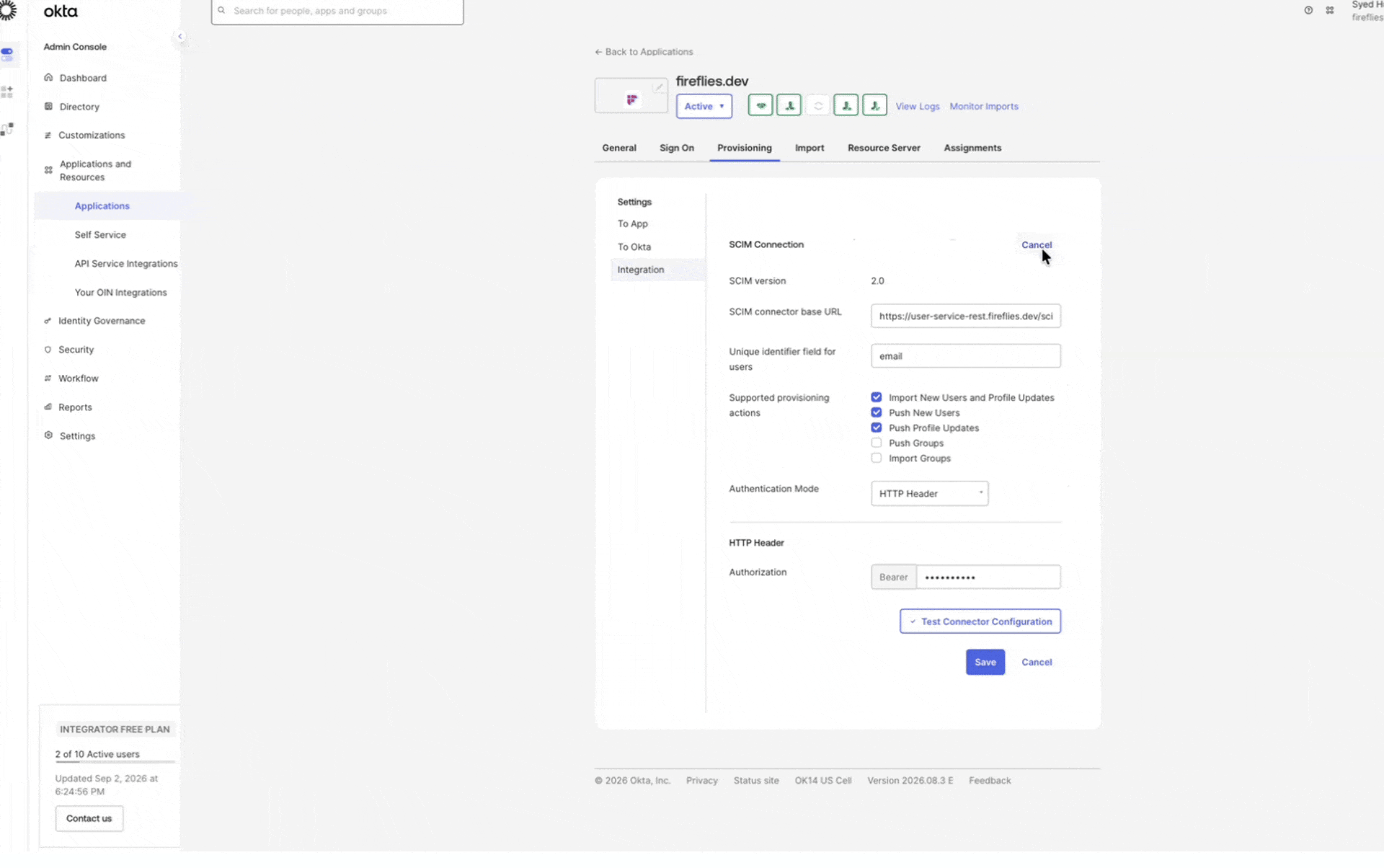Click the Applications and Resources grid icon

point(48,171)
